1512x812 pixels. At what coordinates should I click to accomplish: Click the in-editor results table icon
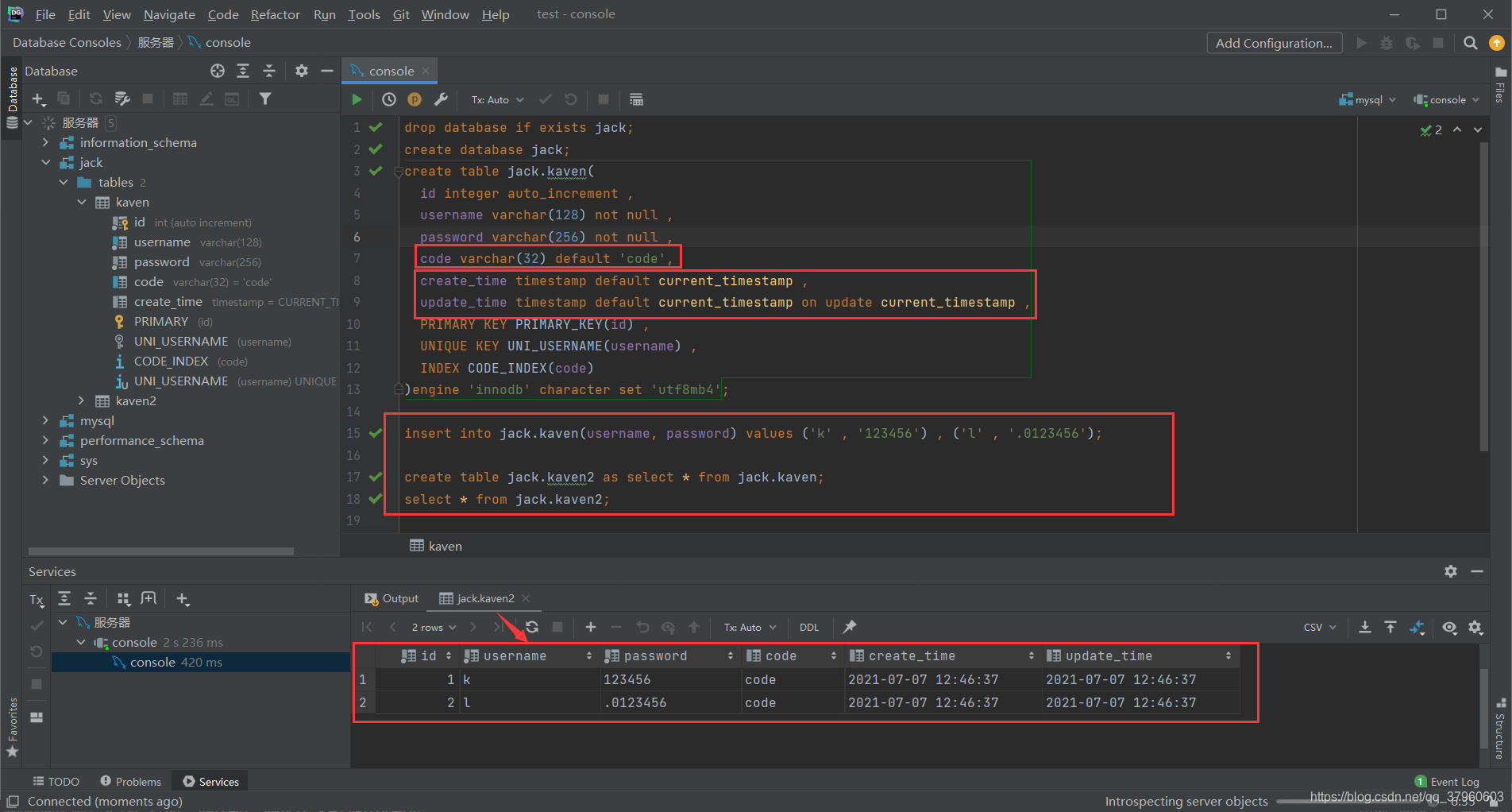(x=636, y=99)
